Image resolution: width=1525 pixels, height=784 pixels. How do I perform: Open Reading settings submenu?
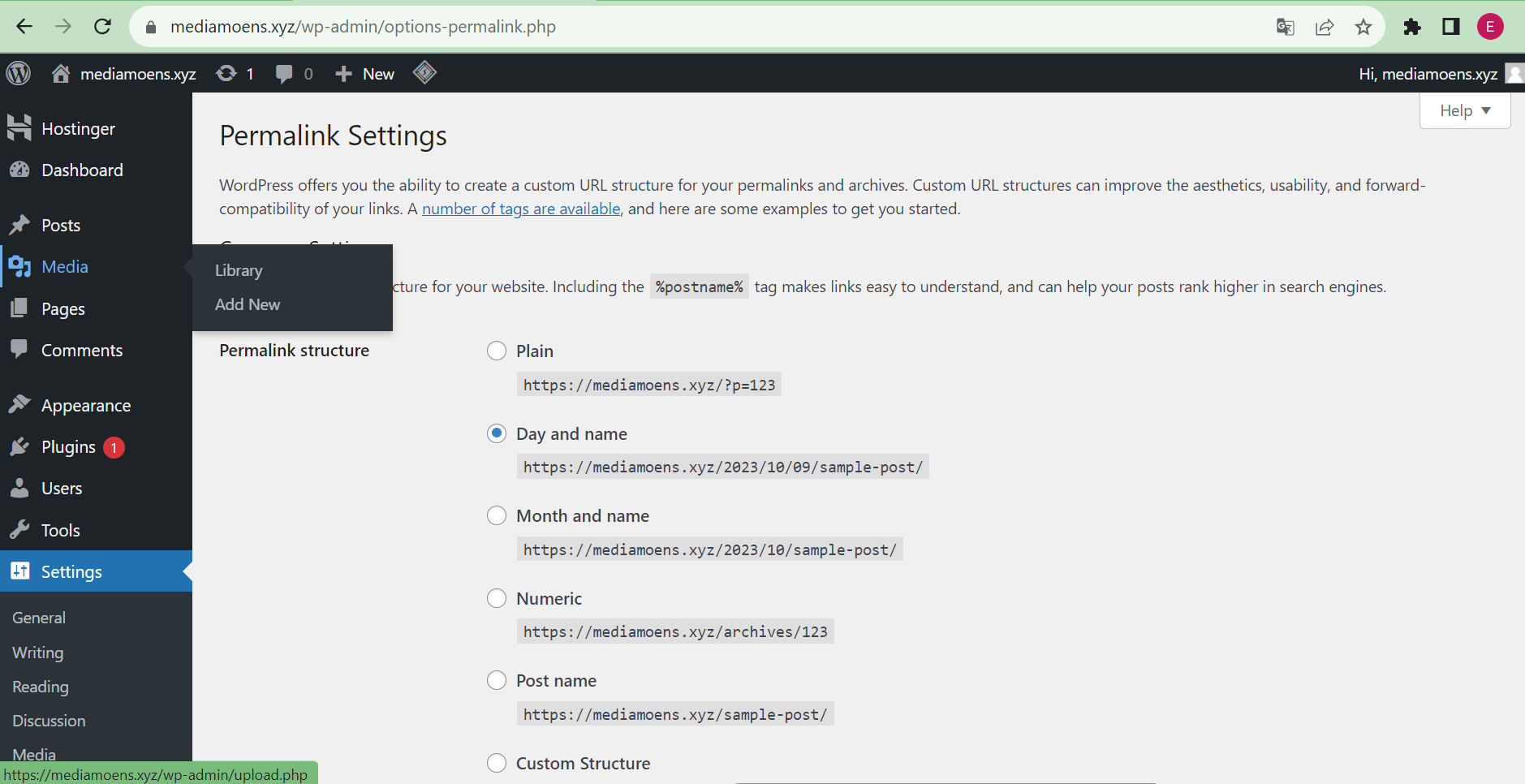pos(41,687)
